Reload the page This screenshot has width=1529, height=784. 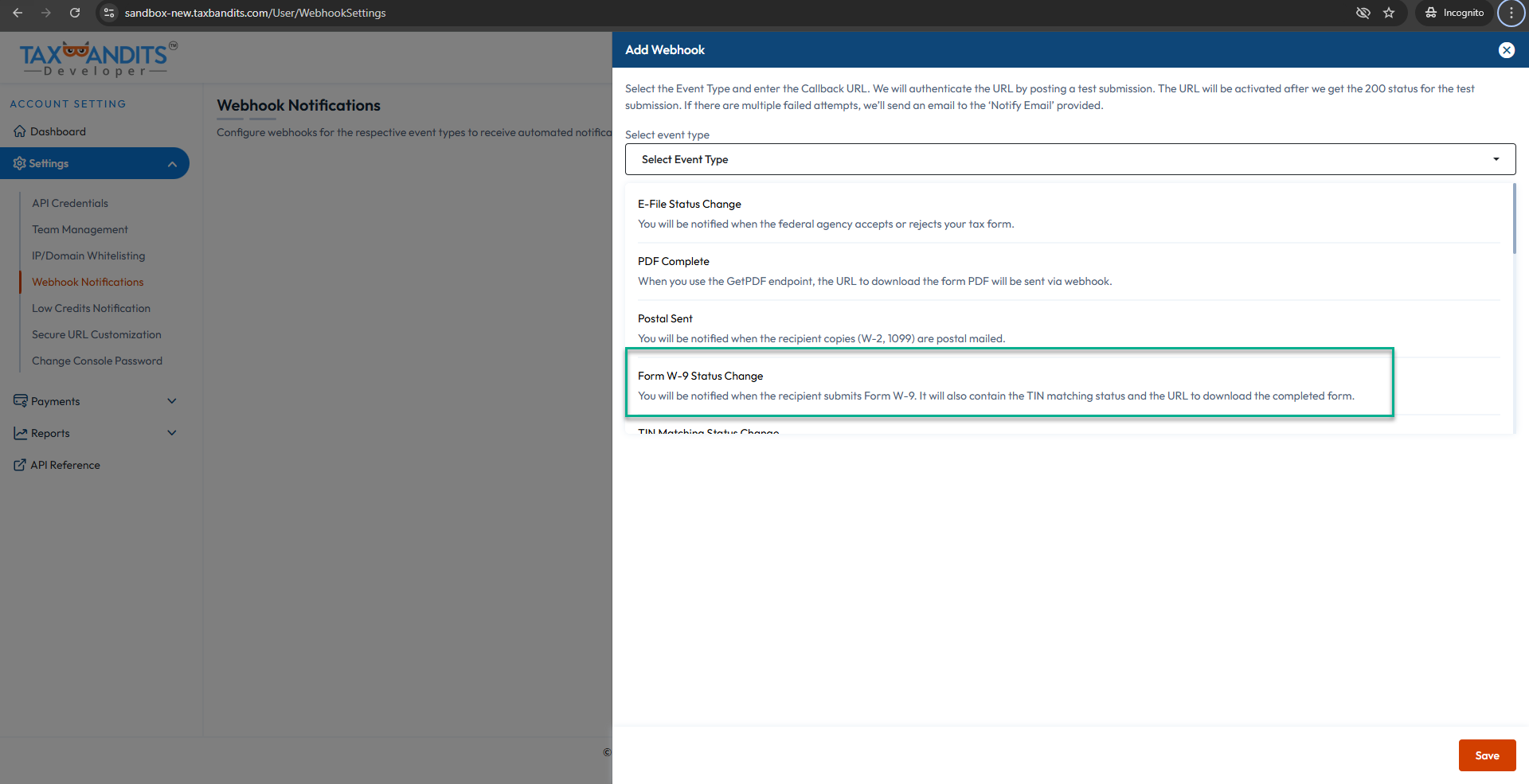point(75,13)
